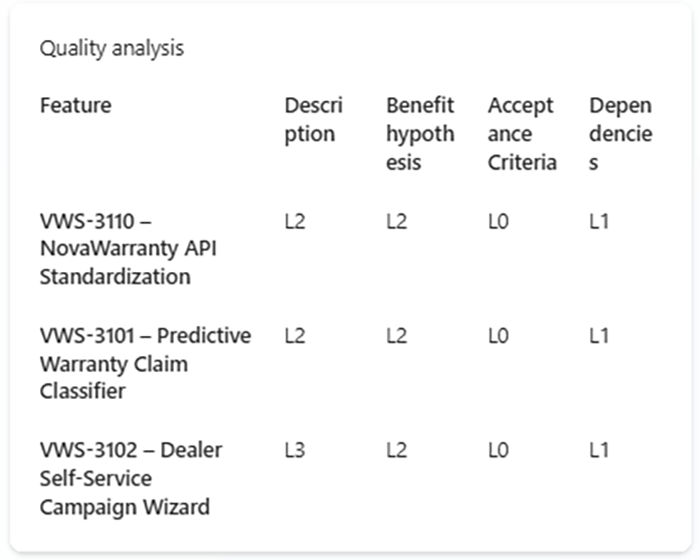Select VWS-3110 NovaWarranty API Standardization feature
The image size is (700, 560).
coord(127,249)
